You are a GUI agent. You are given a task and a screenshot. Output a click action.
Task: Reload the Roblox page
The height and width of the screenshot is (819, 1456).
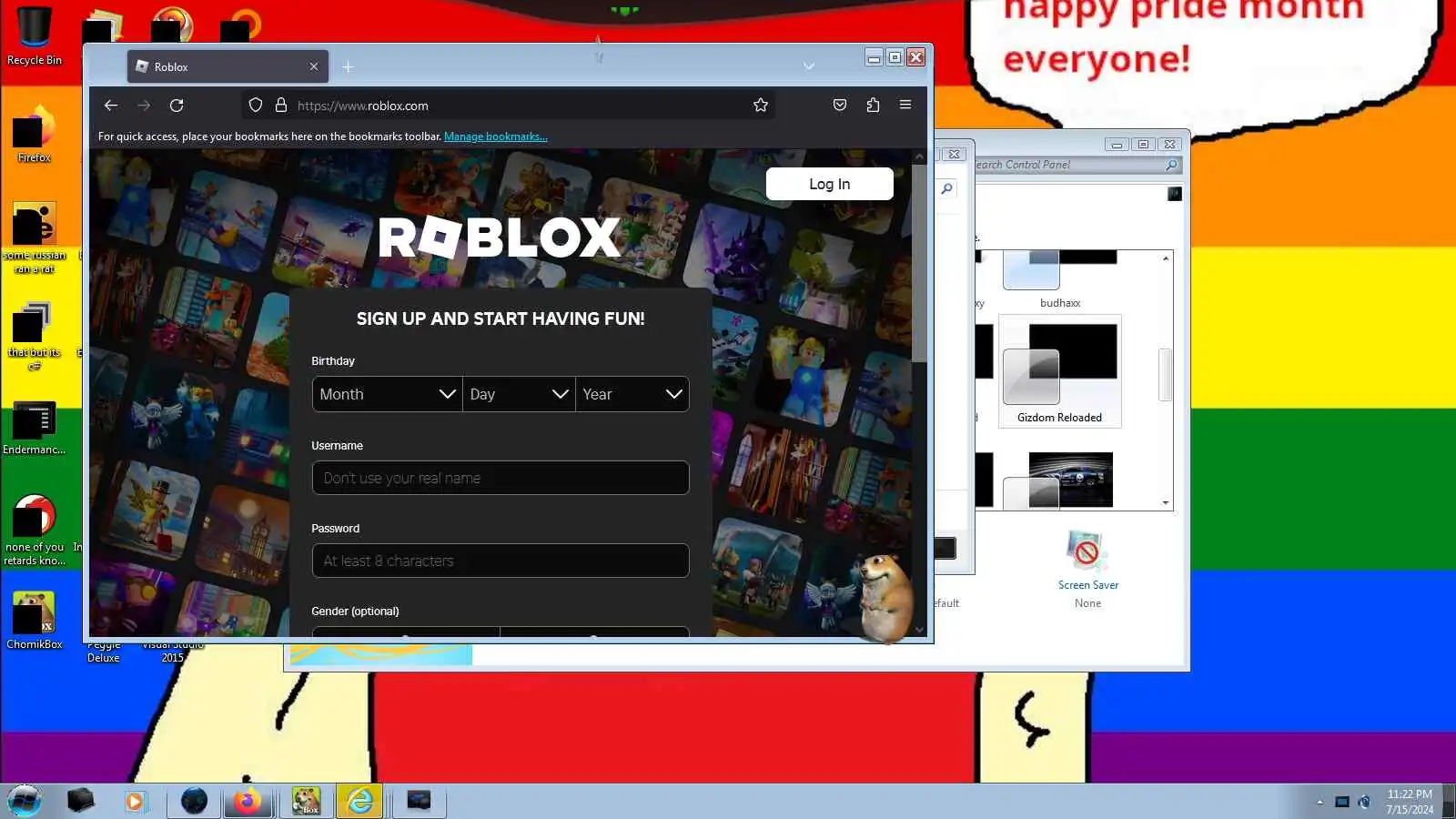(177, 106)
